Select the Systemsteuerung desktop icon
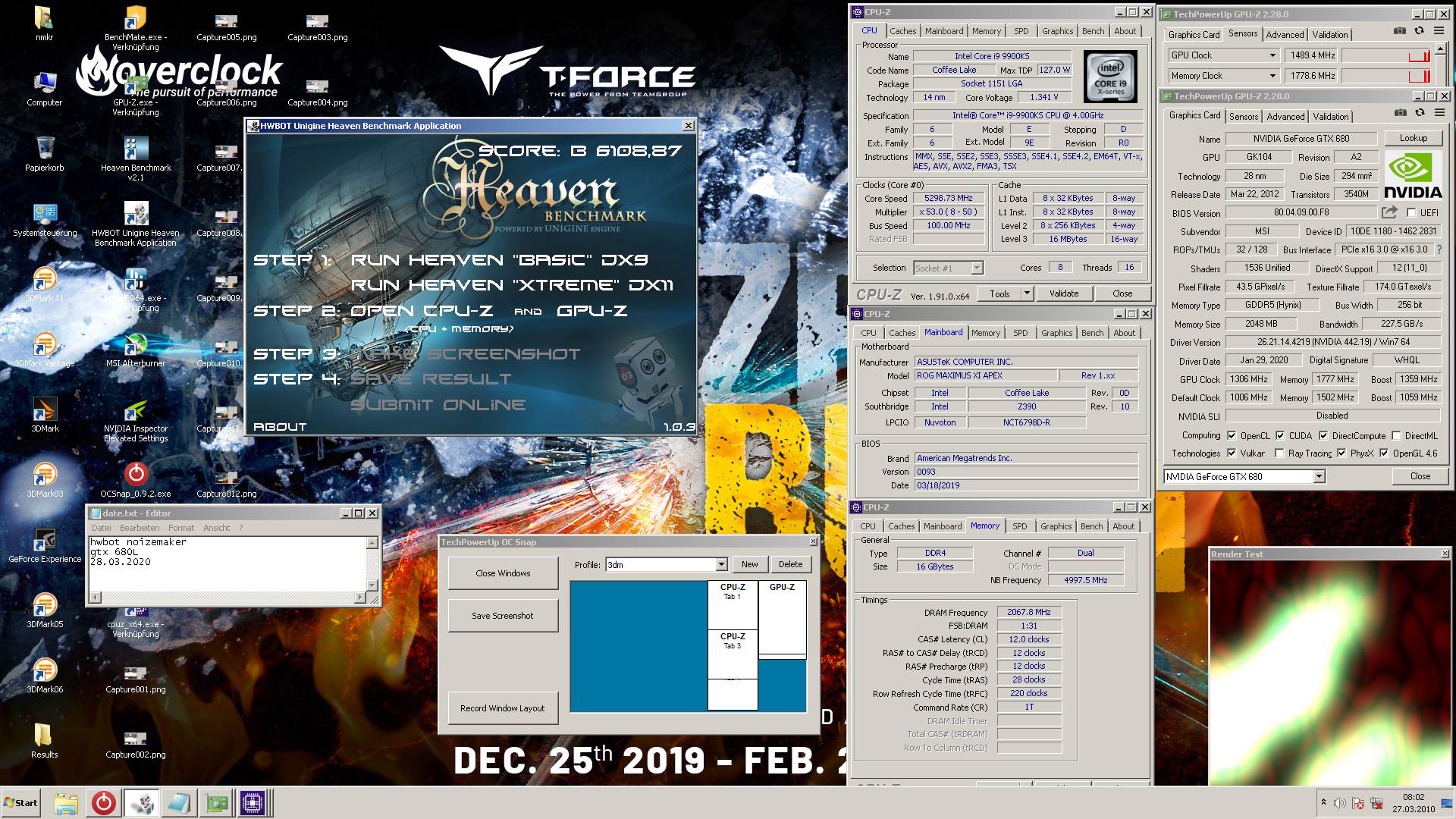The height and width of the screenshot is (819, 1456). pyautogui.click(x=45, y=219)
